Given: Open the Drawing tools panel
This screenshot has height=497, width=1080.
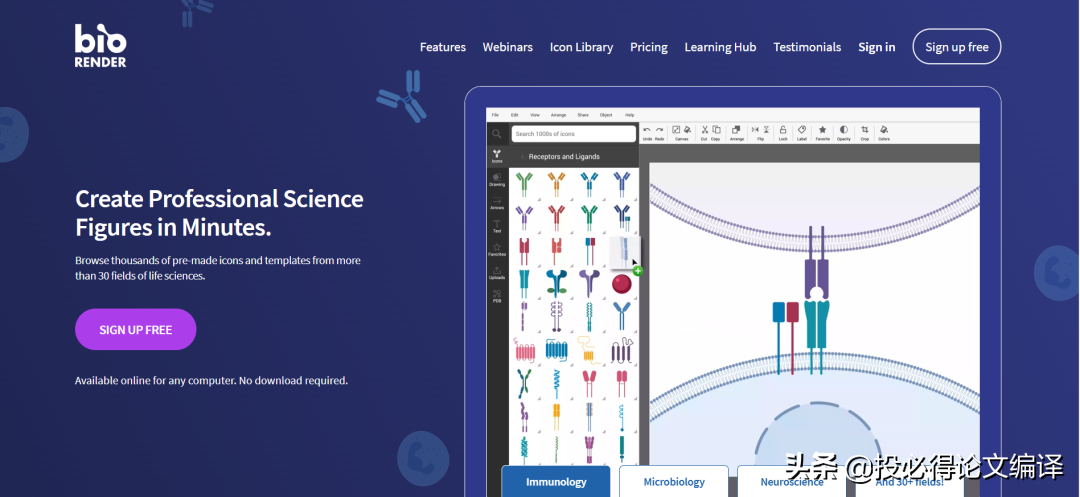Looking at the screenshot, I should pyautogui.click(x=497, y=180).
